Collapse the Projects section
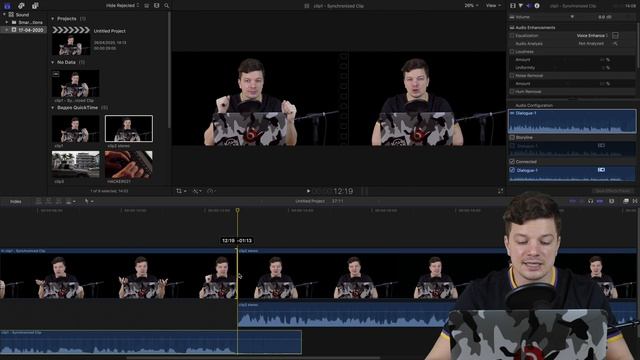The height and width of the screenshot is (360, 640). (x=53, y=19)
